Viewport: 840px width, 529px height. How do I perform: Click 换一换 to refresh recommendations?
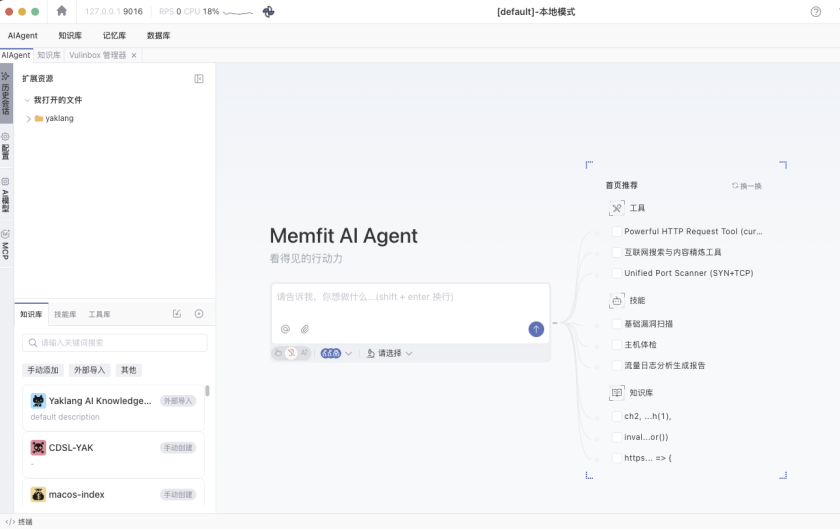pos(747,185)
